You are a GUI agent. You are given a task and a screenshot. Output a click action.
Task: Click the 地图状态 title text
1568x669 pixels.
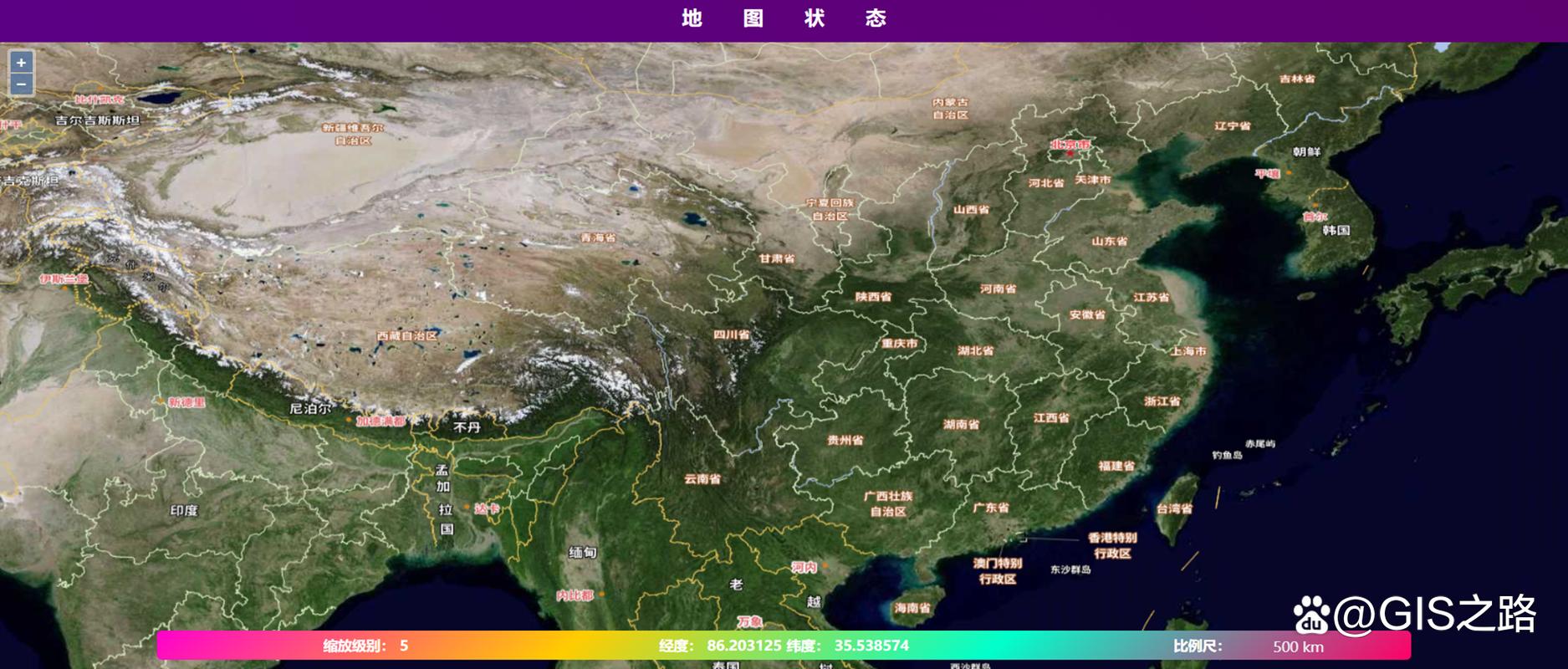784,18
